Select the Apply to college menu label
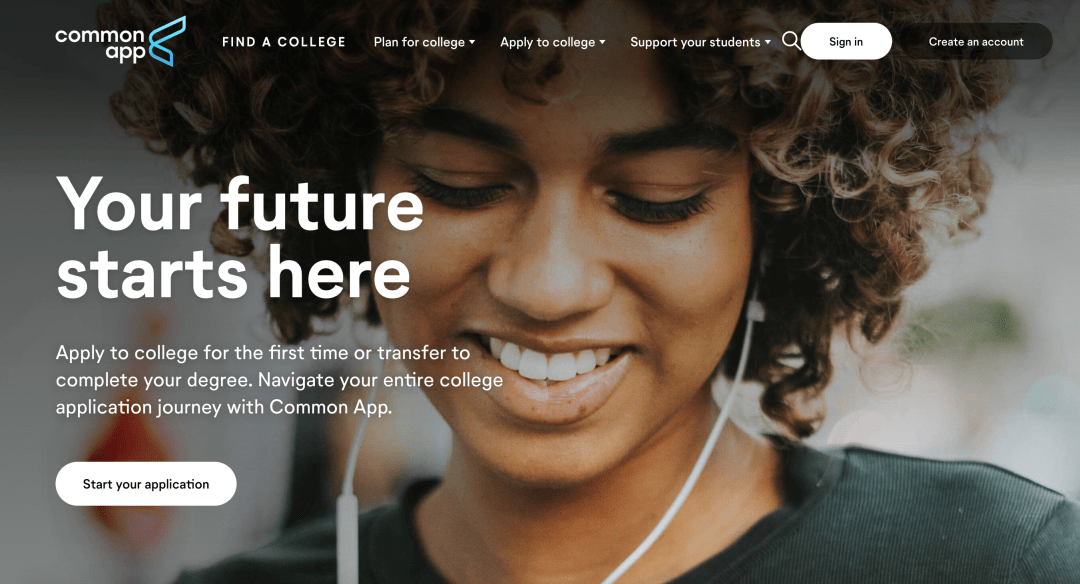1080x584 pixels. (x=548, y=42)
